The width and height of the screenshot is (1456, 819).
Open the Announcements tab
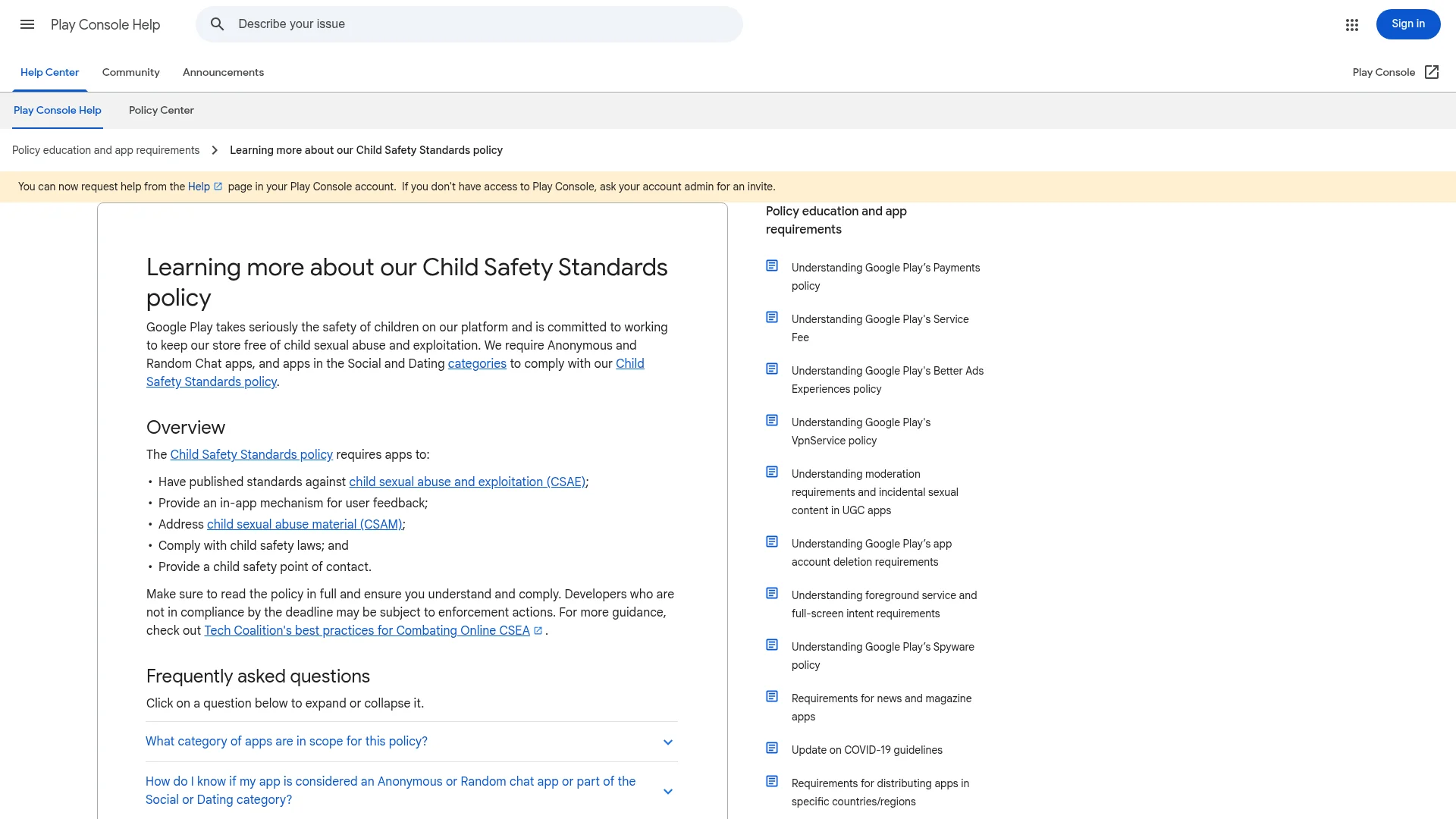223,72
